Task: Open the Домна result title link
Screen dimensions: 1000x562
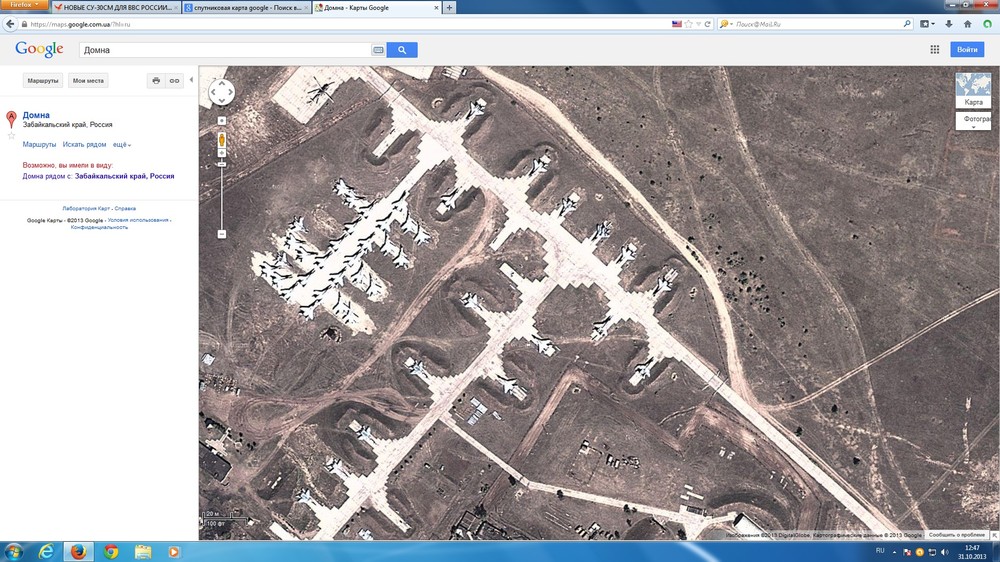Action: point(36,115)
